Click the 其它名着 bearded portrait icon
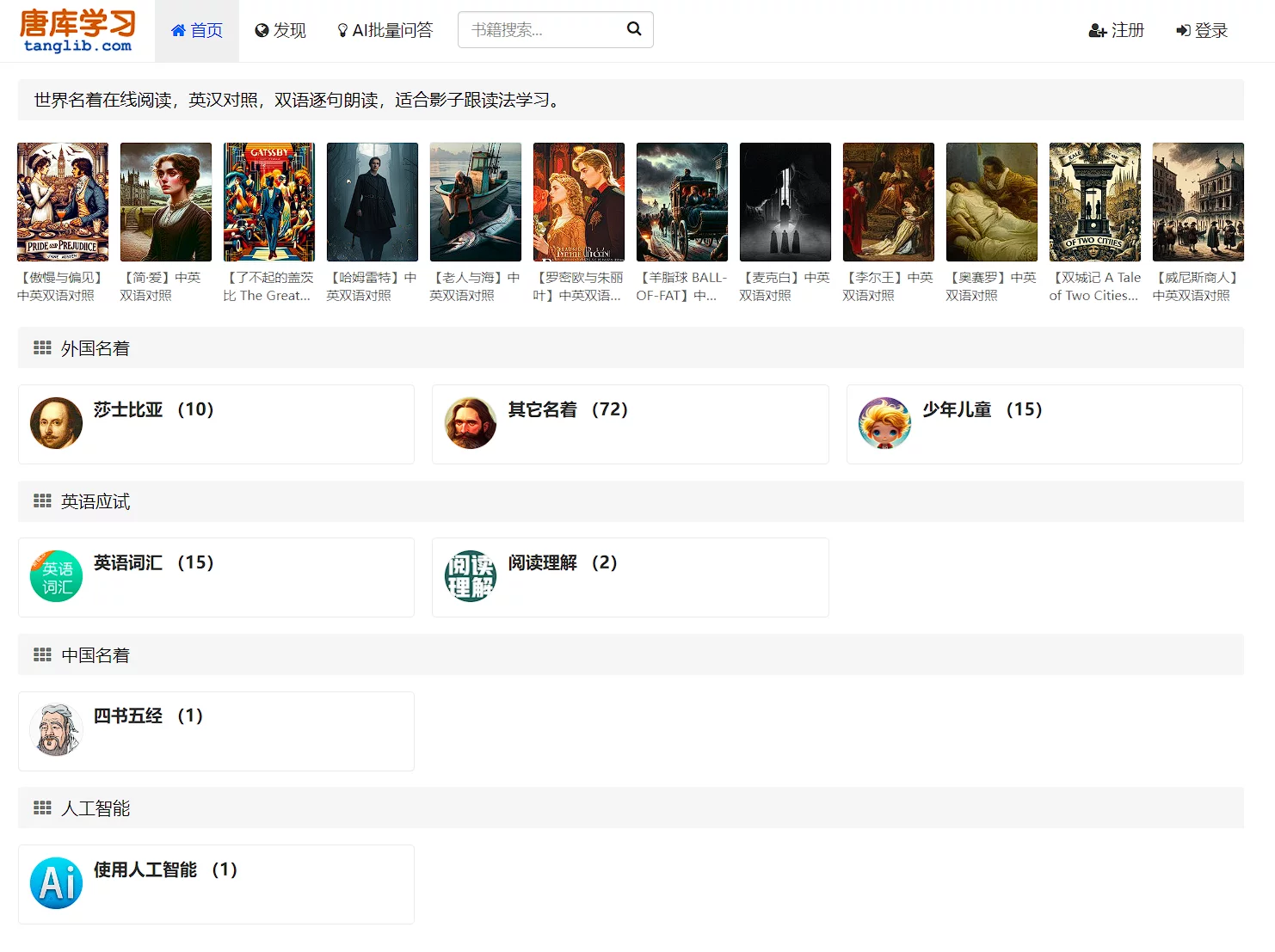The image size is (1275, 952). point(471,423)
